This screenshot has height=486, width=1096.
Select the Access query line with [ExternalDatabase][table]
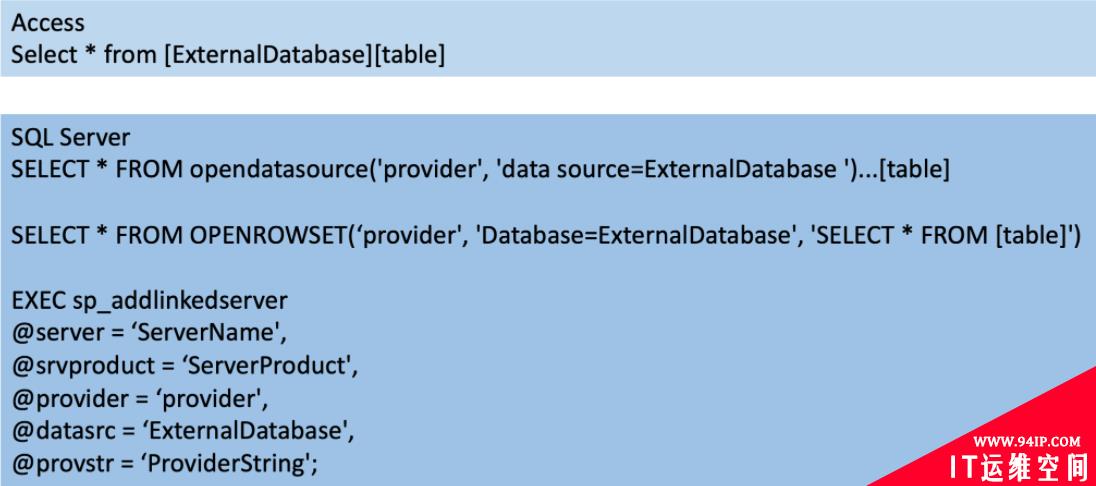227,55
